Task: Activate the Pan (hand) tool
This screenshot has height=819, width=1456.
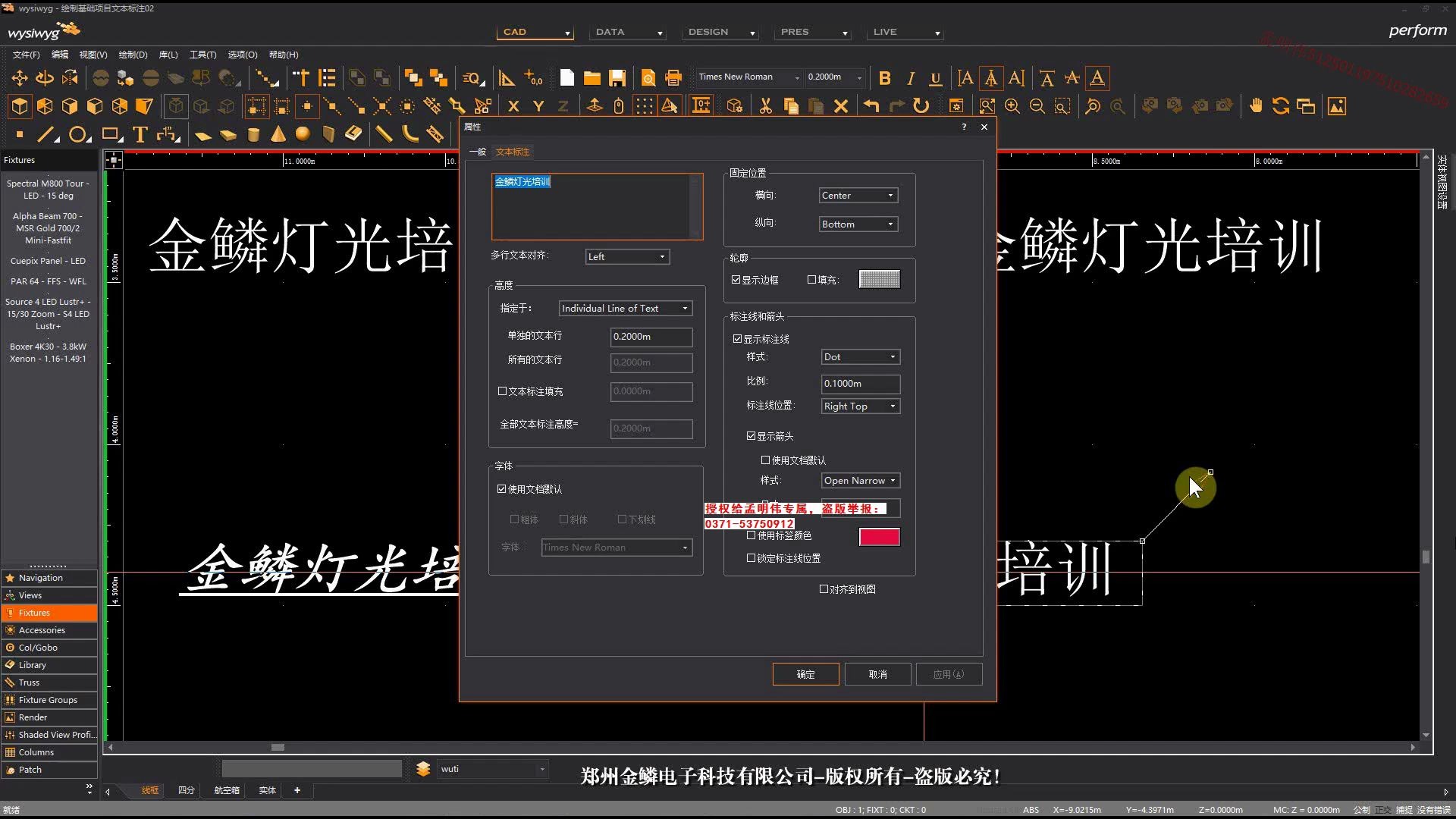Action: [1257, 106]
